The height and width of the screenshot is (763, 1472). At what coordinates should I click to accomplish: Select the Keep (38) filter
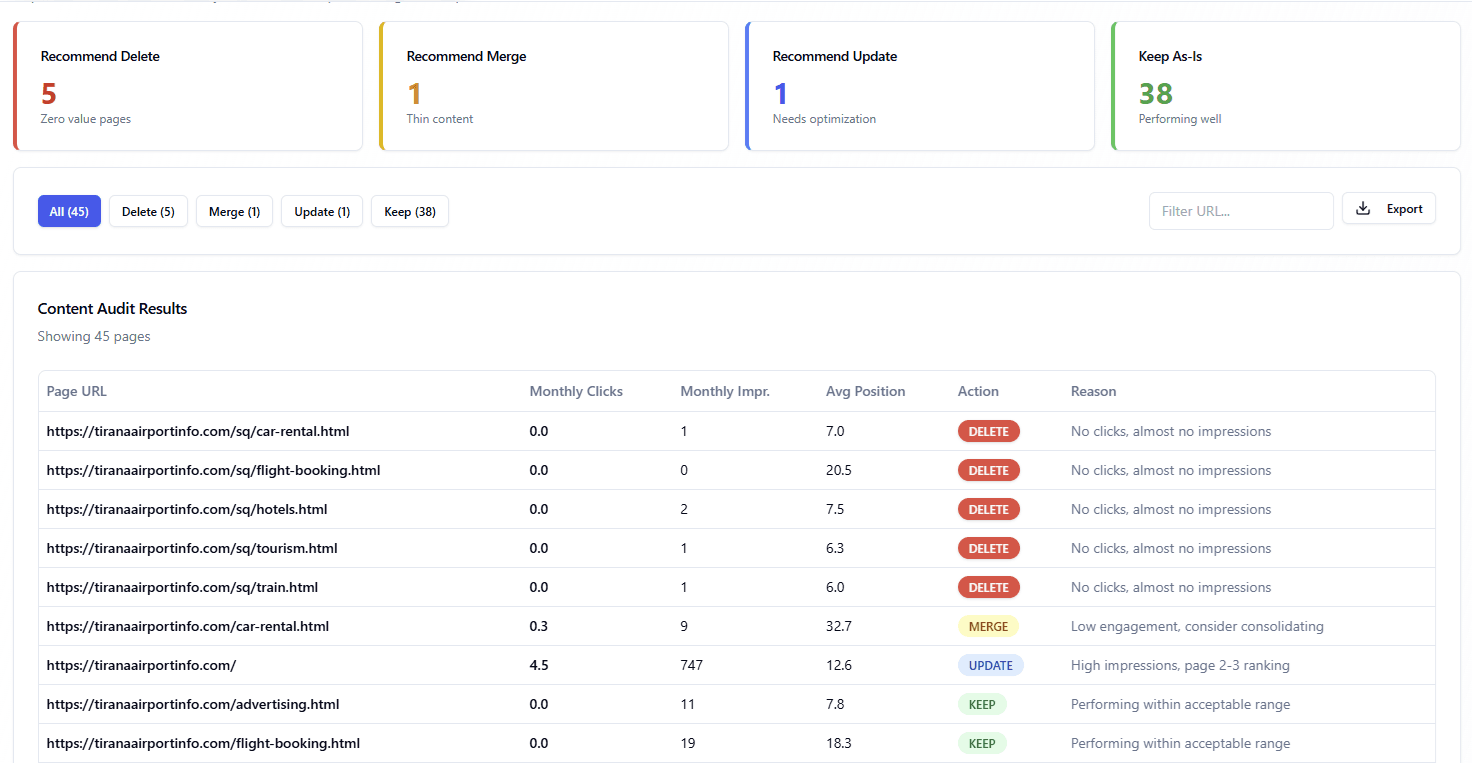pos(410,212)
